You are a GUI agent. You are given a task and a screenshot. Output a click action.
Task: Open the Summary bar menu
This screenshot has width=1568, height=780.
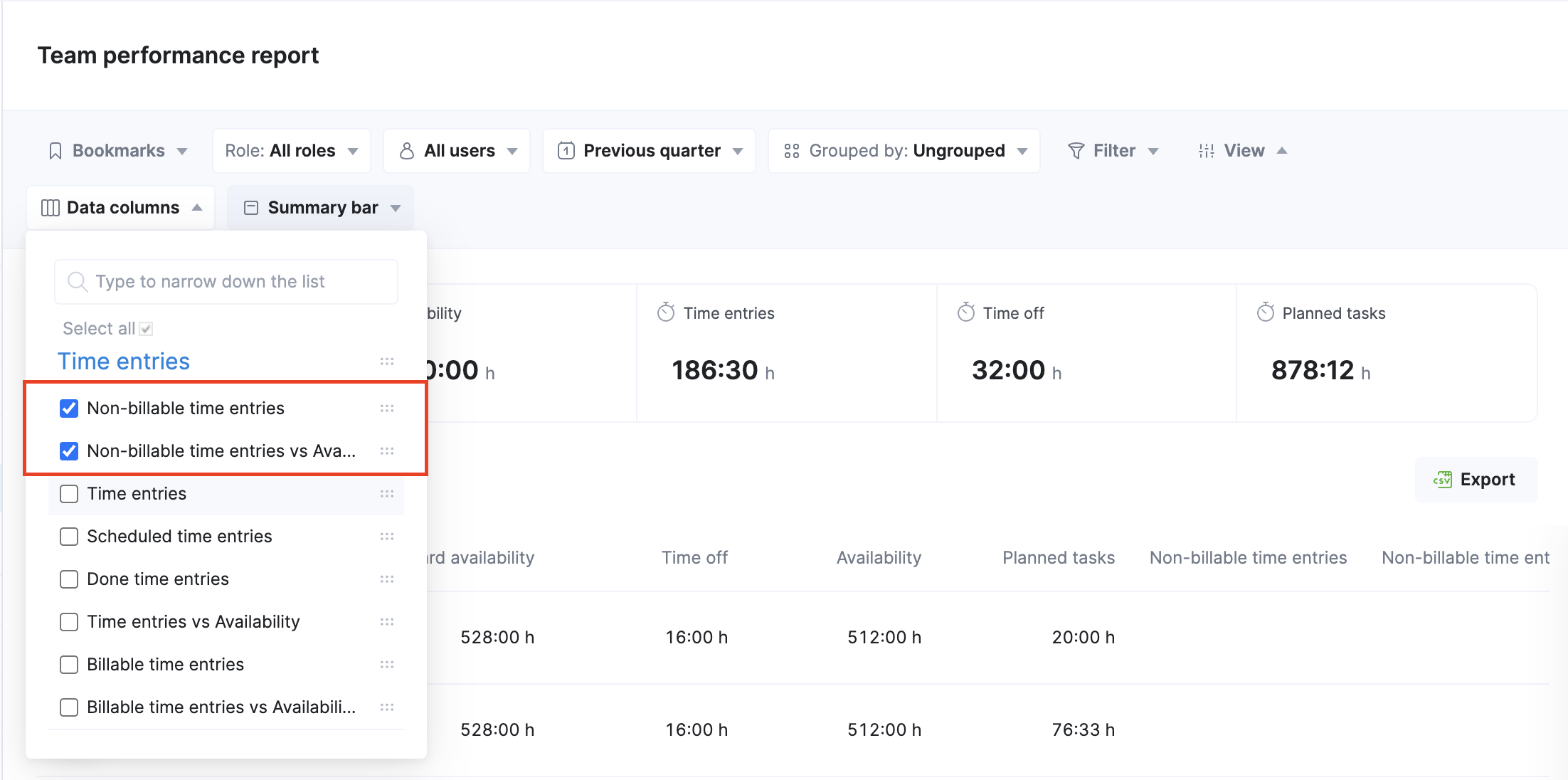321,208
